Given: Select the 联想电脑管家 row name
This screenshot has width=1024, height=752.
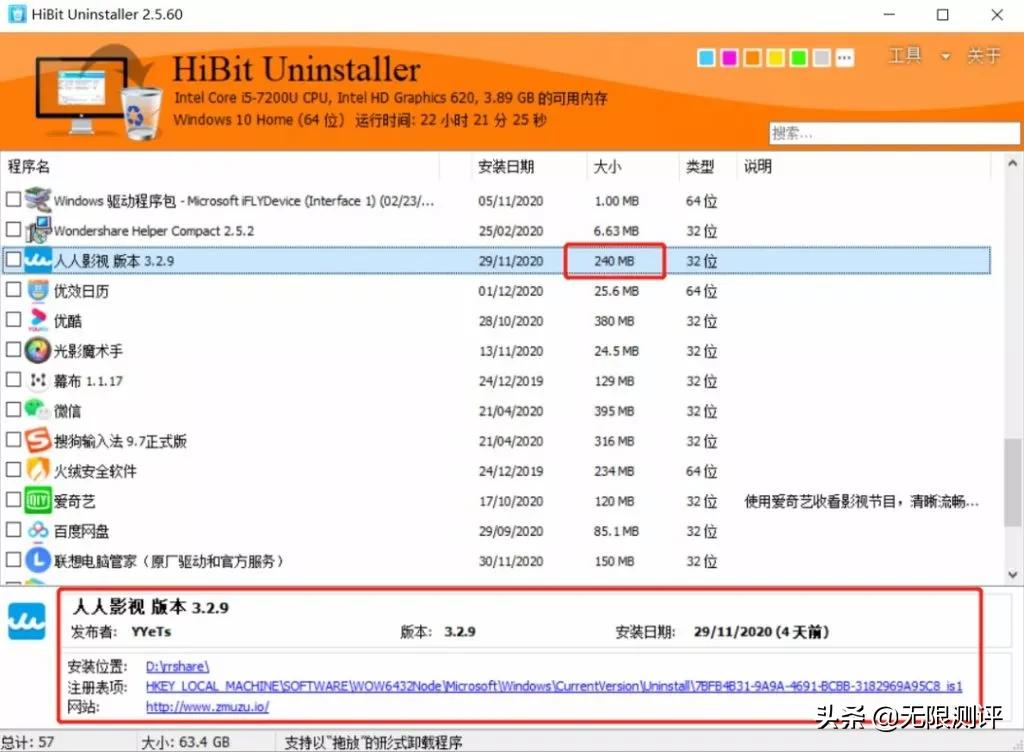Looking at the screenshot, I should pyautogui.click(x=168, y=561).
